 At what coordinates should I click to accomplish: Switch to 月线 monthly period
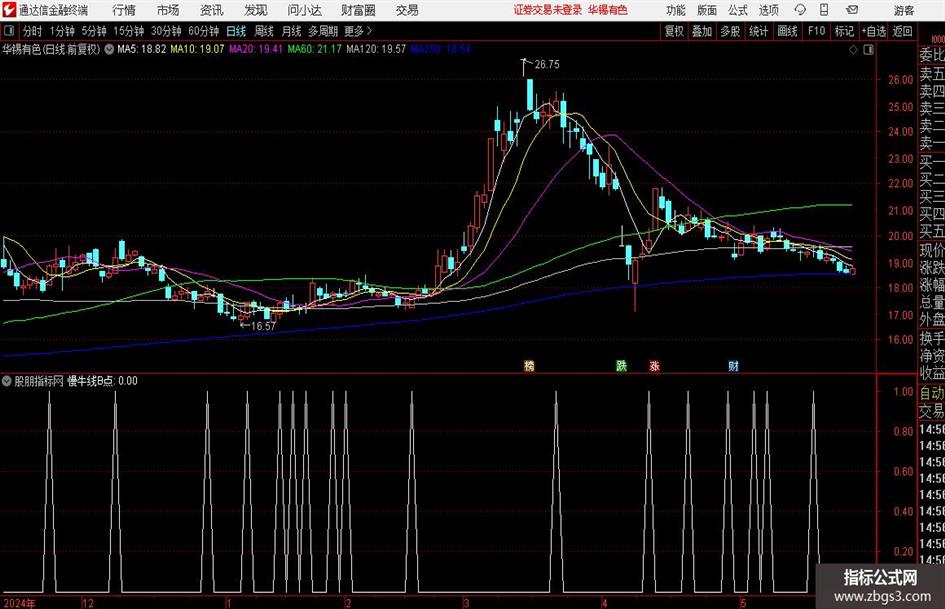coord(292,31)
